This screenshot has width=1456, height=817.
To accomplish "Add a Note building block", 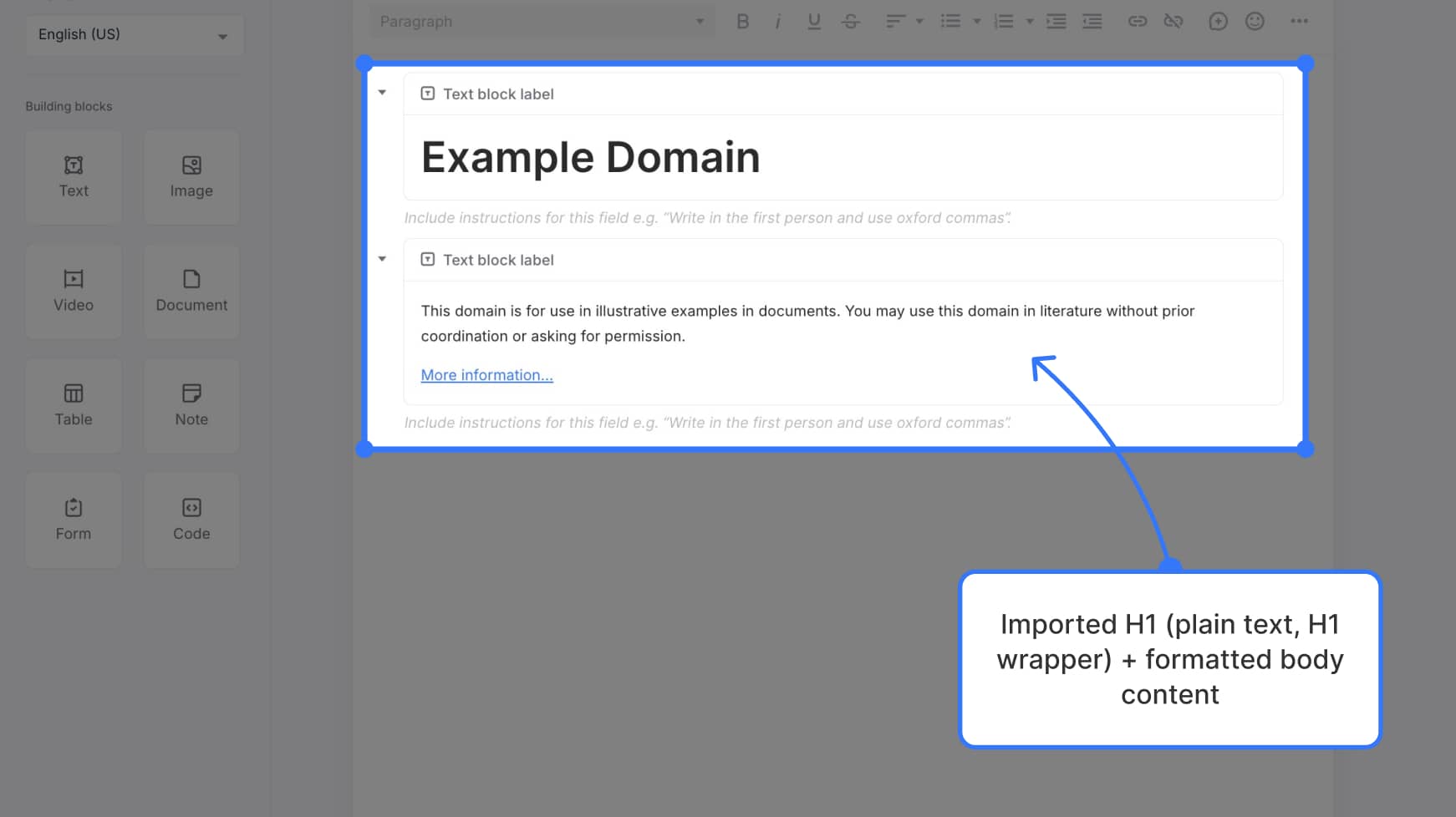I will [x=191, y=406].
